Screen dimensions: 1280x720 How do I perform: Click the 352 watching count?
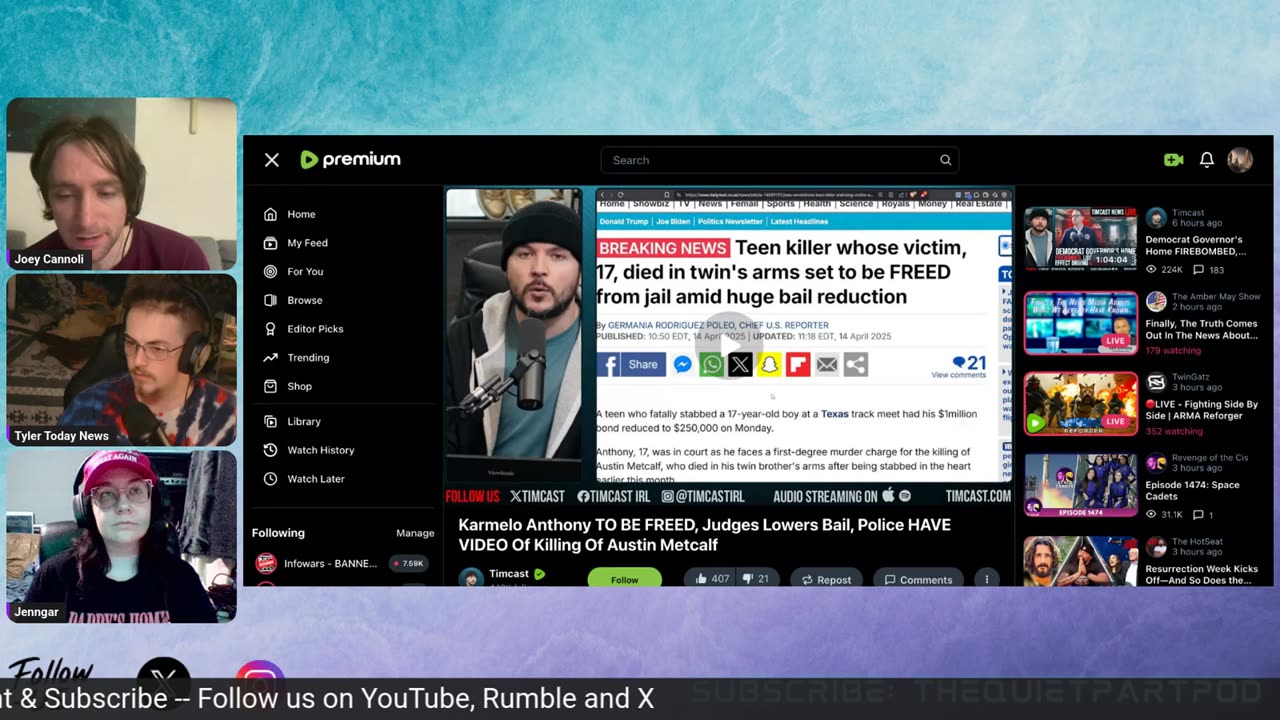tap(1174, 432)
